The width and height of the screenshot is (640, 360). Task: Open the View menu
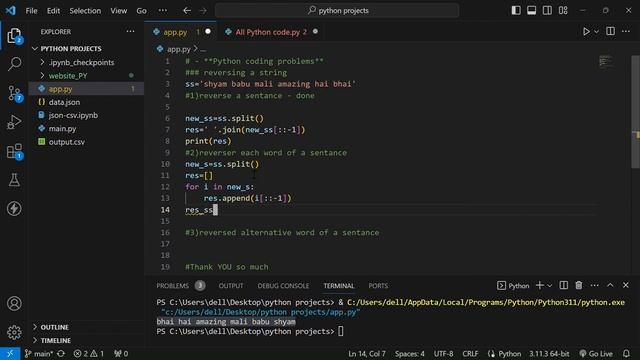118,11
